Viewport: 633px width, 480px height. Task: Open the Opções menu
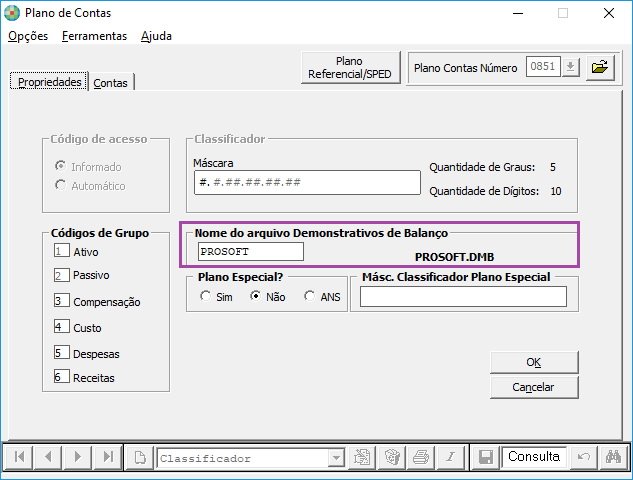[x=28, y=36]
